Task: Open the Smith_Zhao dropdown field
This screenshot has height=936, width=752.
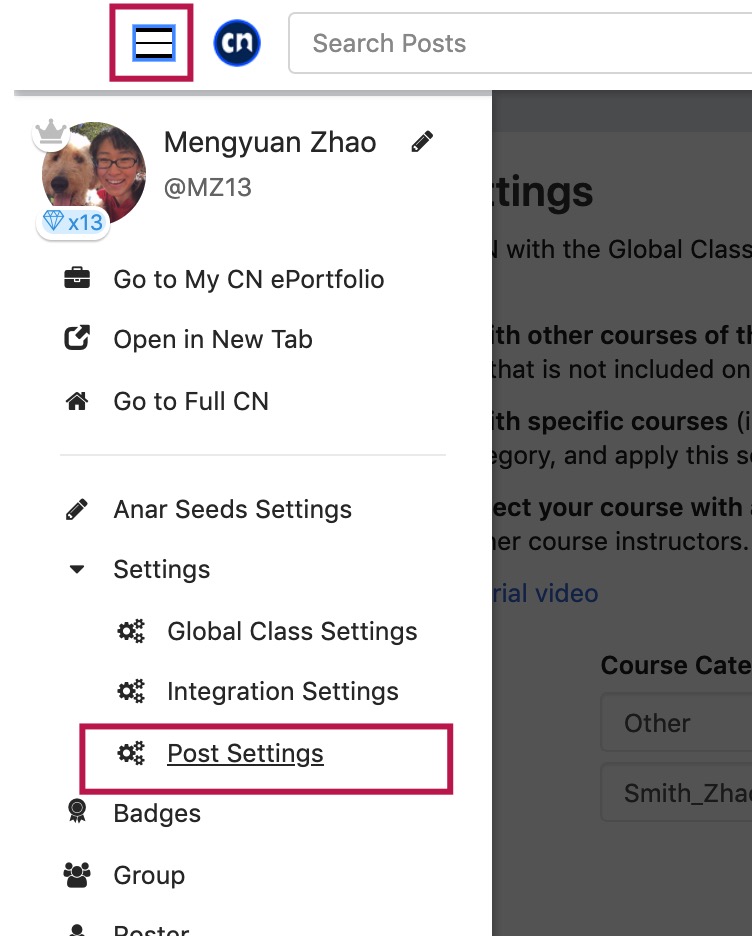Action: 676,792
